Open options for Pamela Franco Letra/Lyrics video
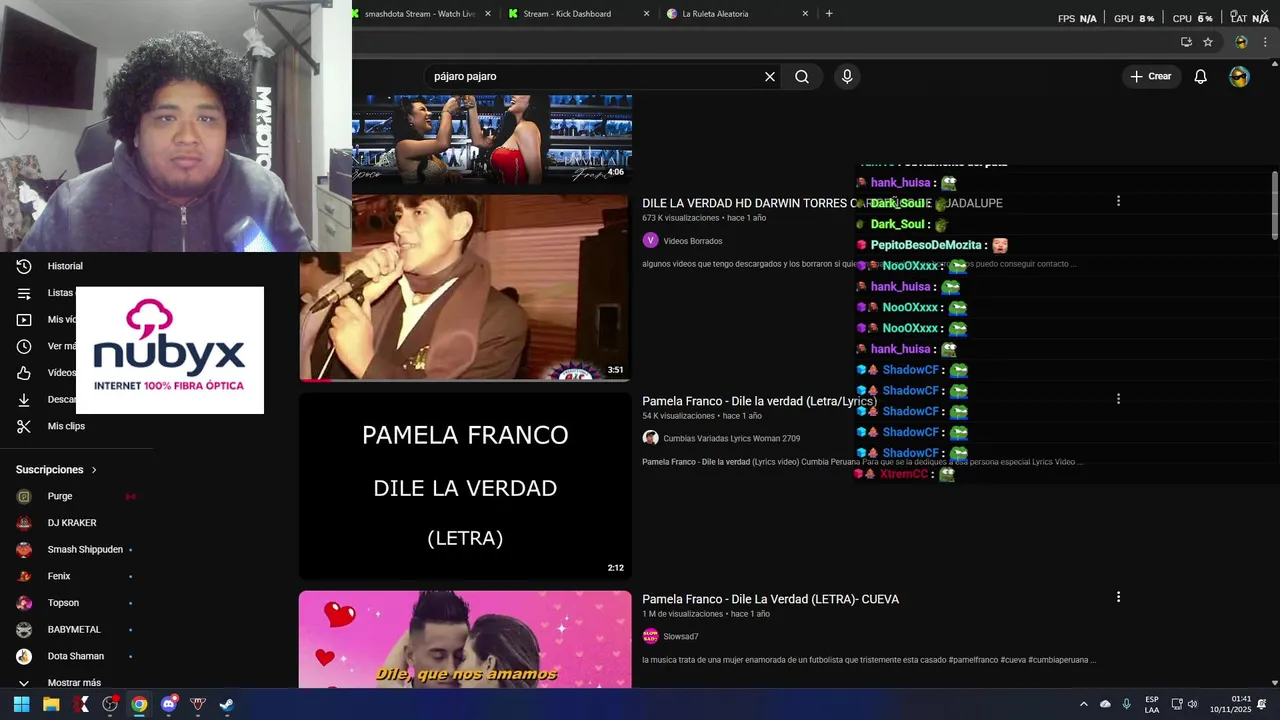Viewport: 1280px width, 720px height. [1118, 399]
